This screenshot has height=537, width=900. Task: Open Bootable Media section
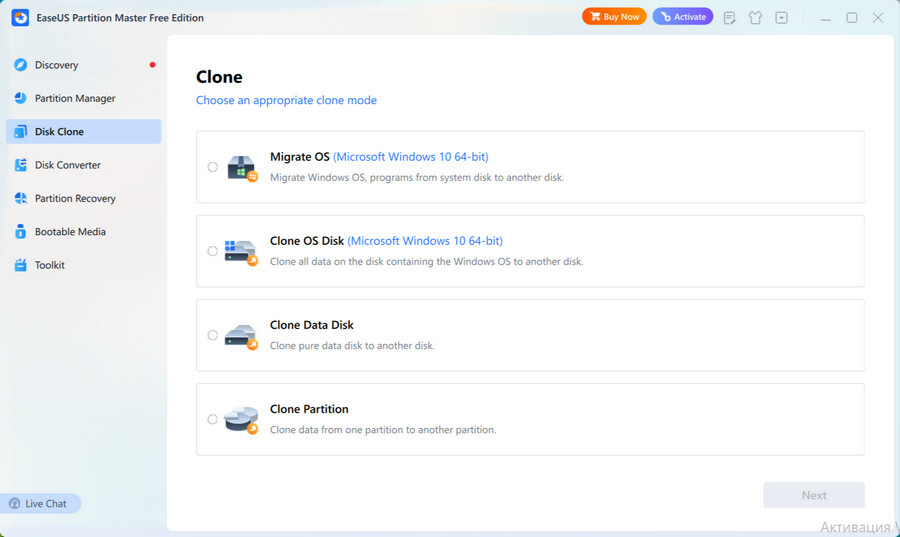[84, 231]
